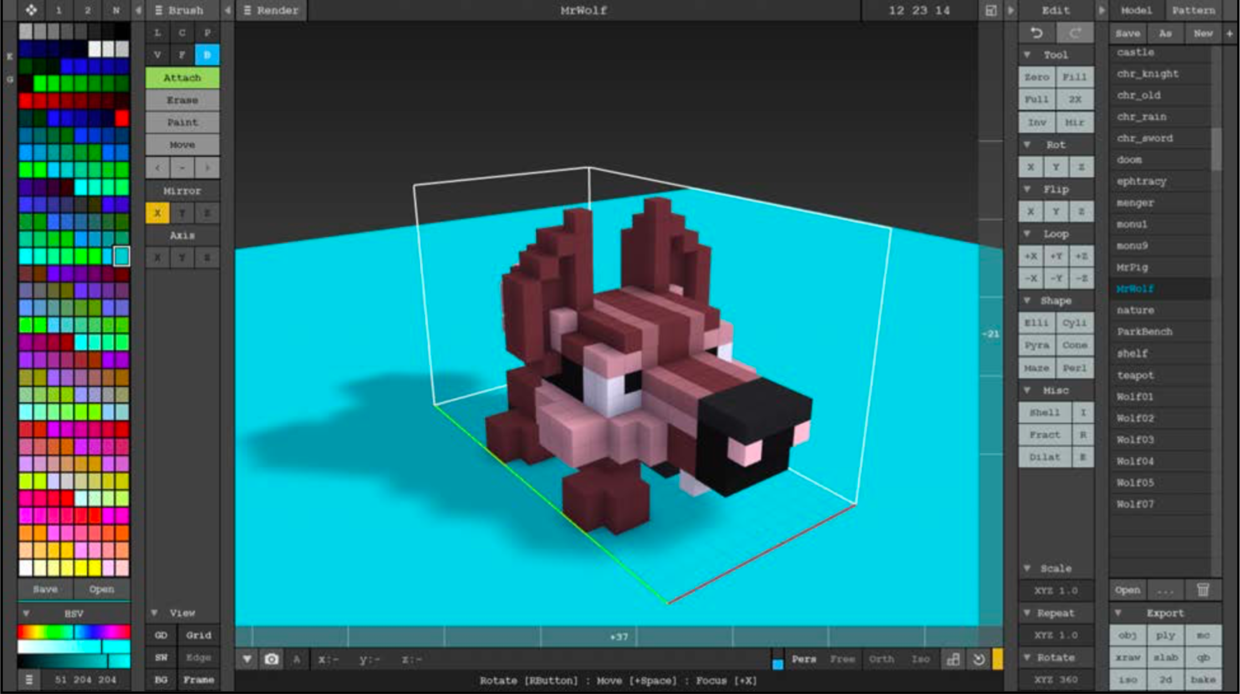This screenshot has width=1240, height=694.
Task: Switch to the Pattern tab
Action: 1194,10
